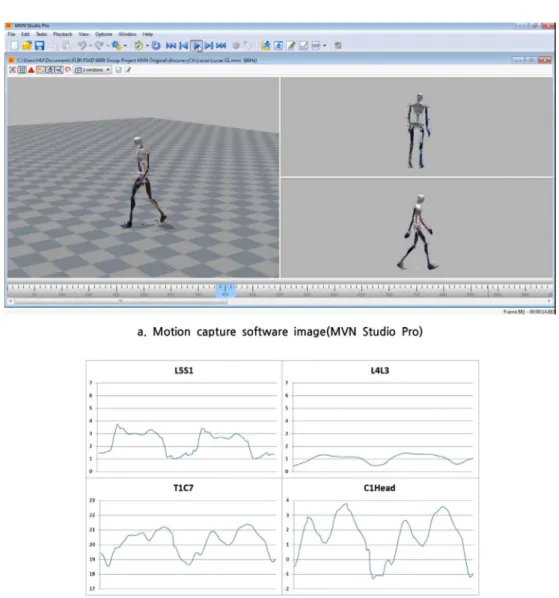Viewport: 559px width, 598px height.
Task: Open the File menu
Action: (x=11, y=34)
